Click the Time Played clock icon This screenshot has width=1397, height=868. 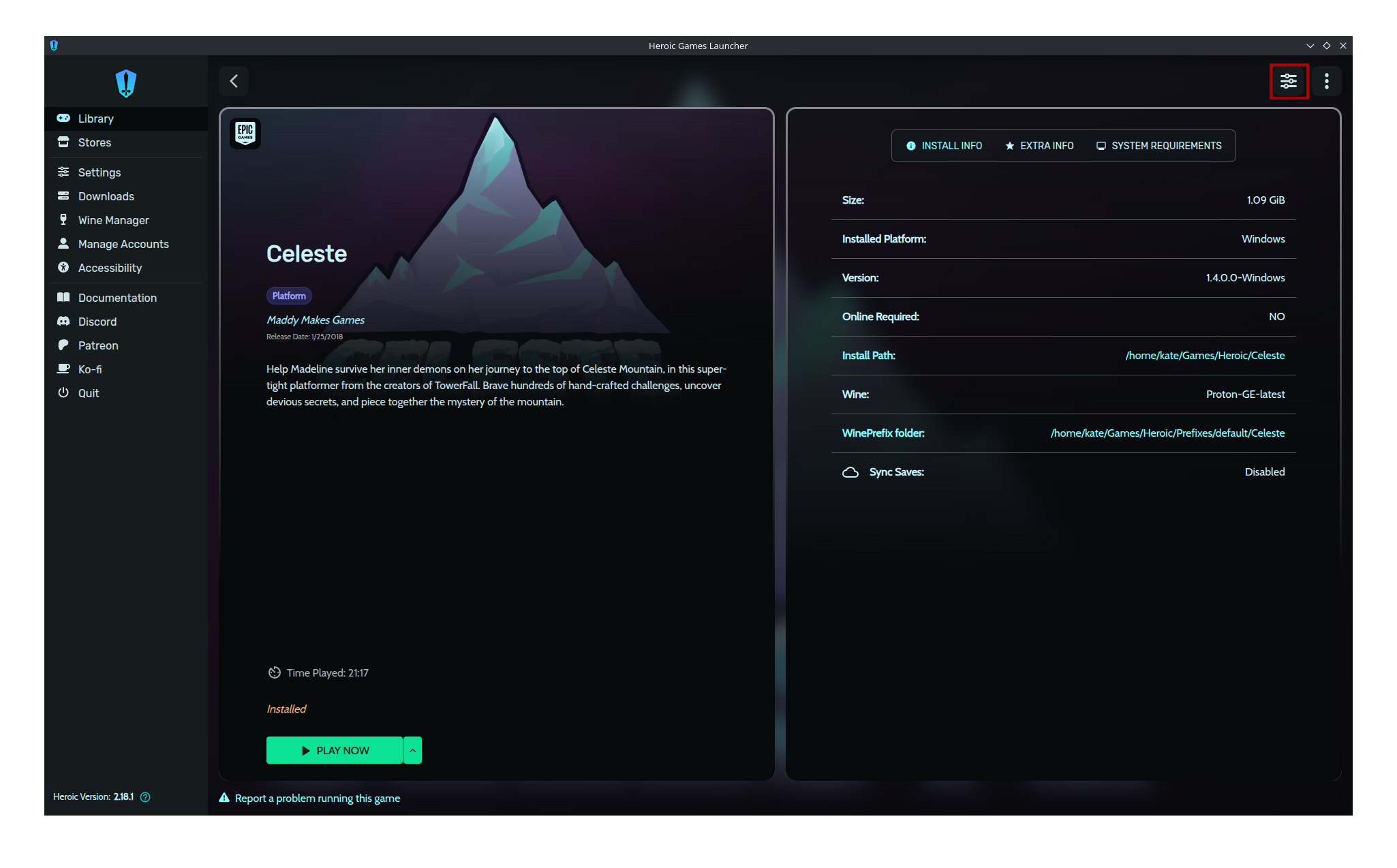point(274,672)
